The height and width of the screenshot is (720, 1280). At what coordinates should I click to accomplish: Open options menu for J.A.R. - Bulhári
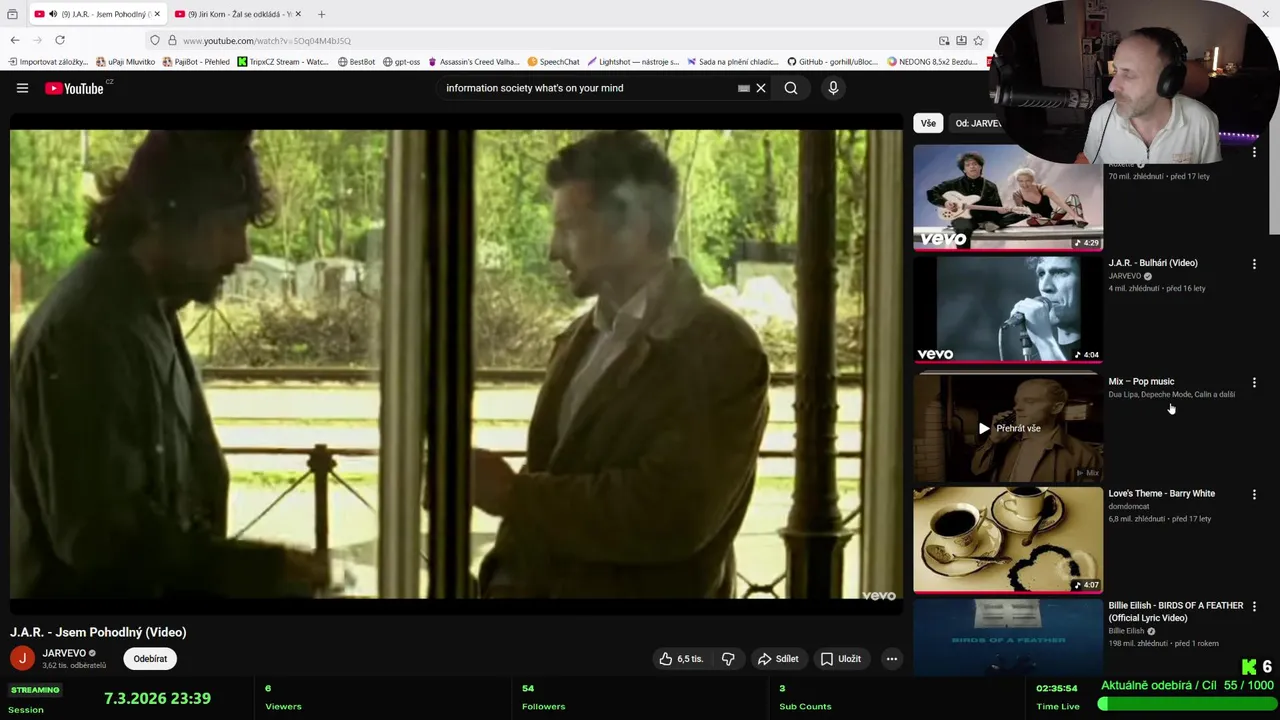1254,264
